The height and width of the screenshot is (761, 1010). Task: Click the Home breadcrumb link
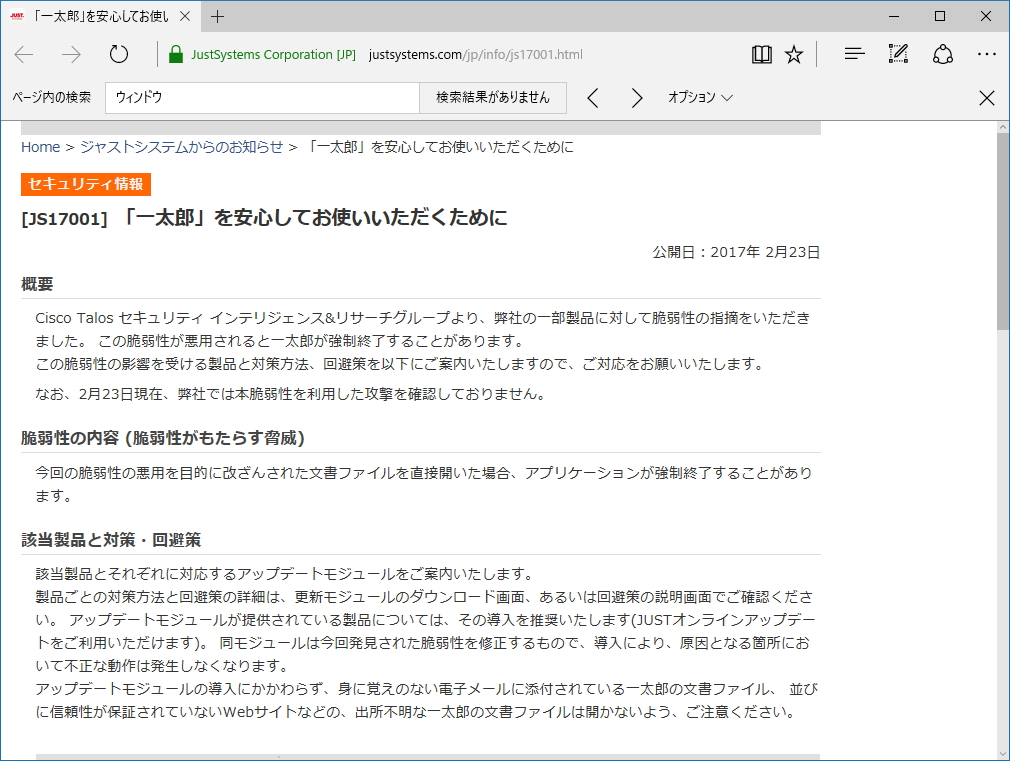point(39,146)
